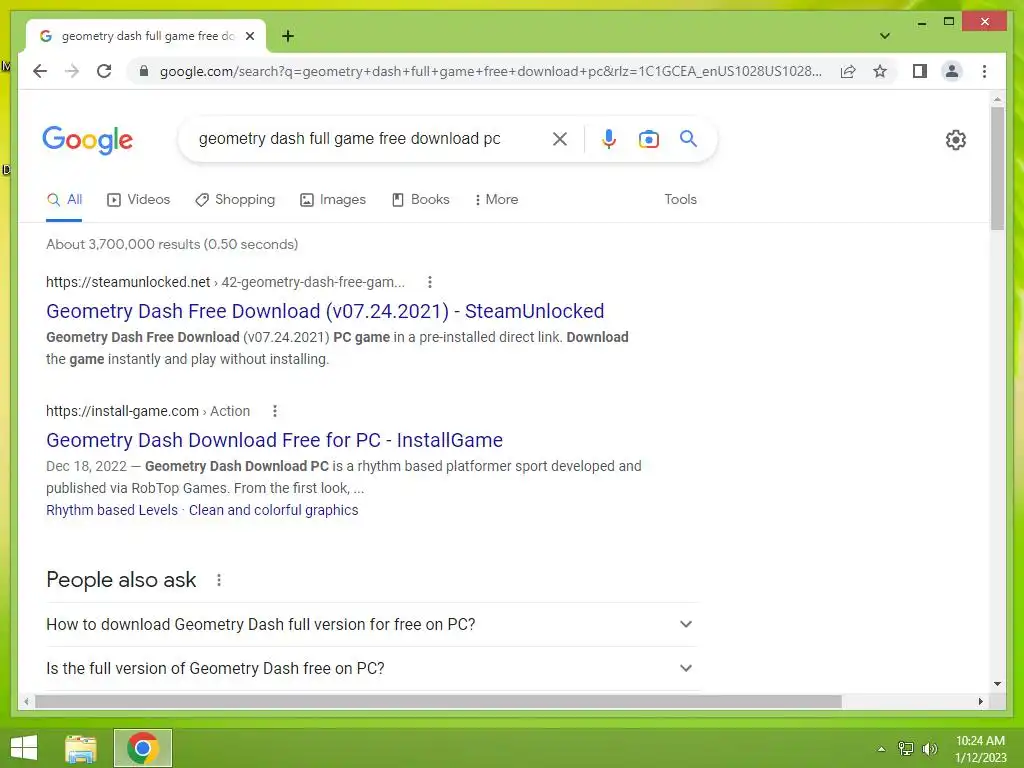Select the All results tab

pos(64,200)
